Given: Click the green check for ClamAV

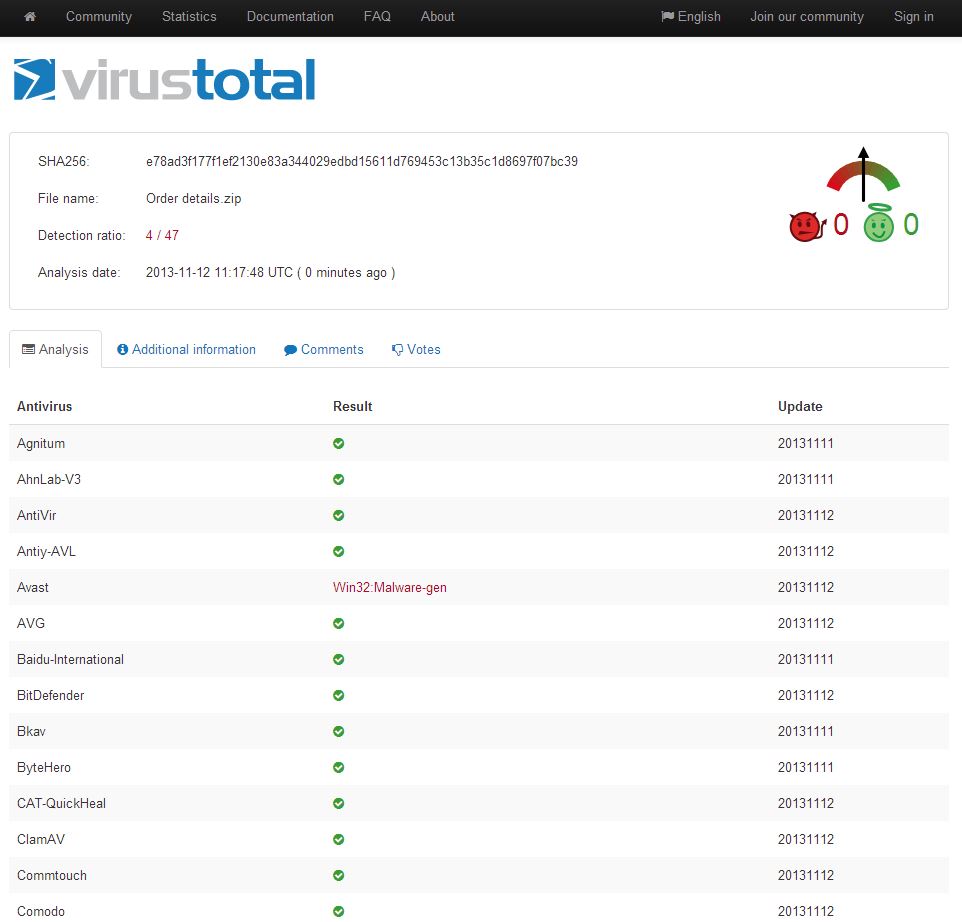Looking at the screenshot, I should tap(339, 839).
